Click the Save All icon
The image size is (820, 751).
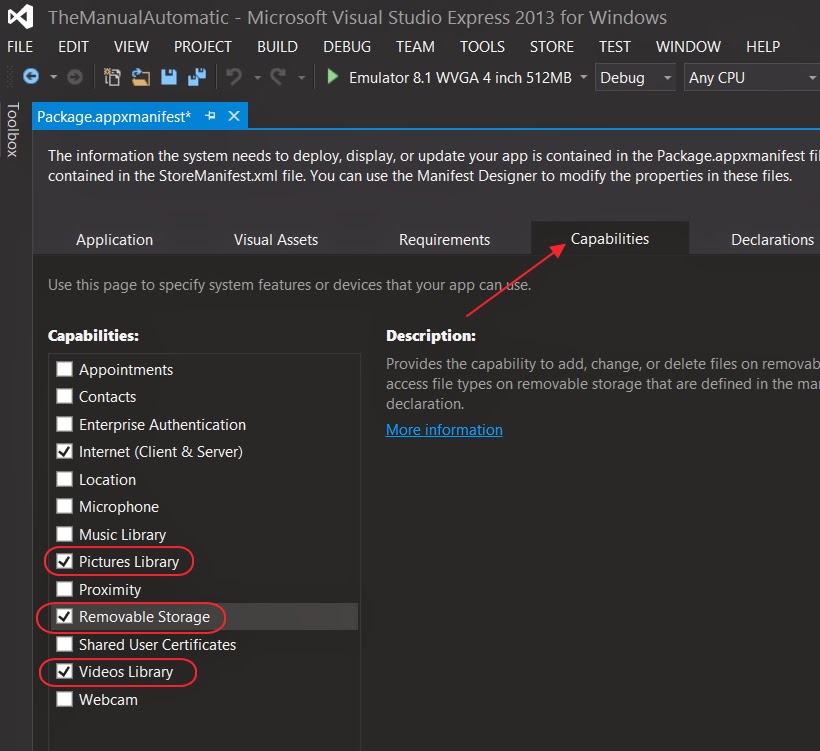197,77
